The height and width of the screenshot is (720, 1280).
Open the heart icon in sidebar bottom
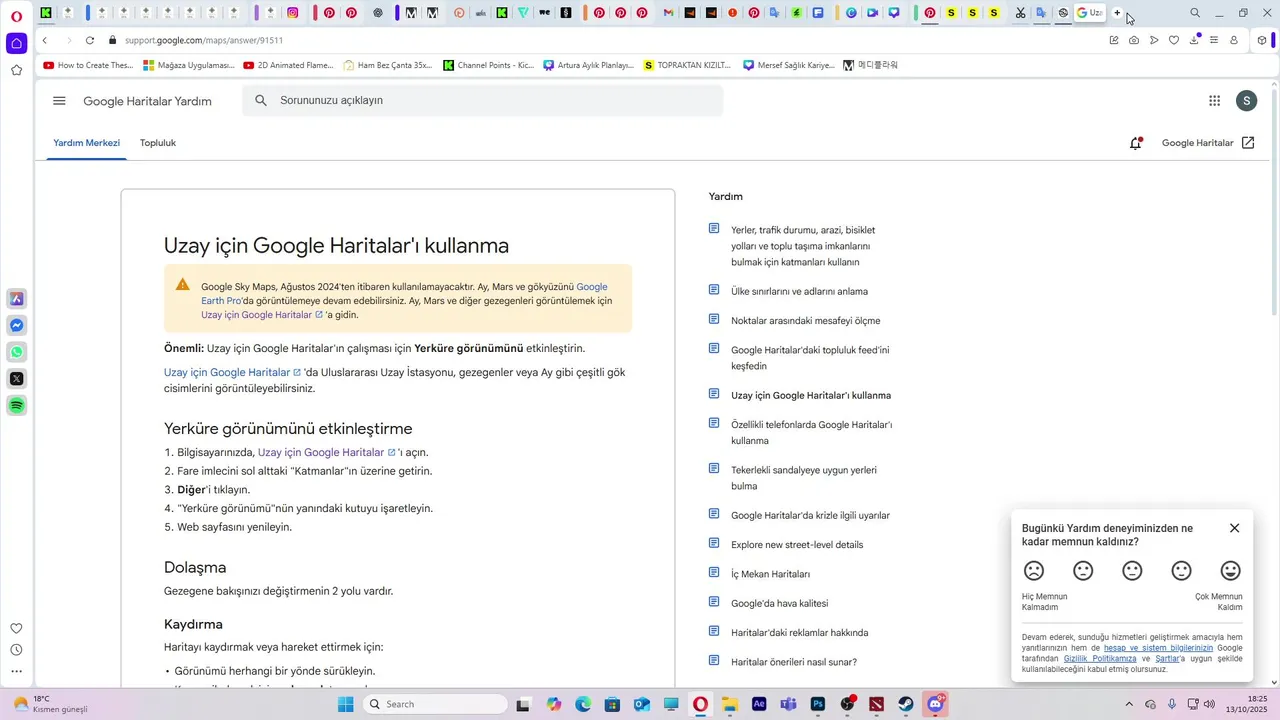tap(16, 628)
